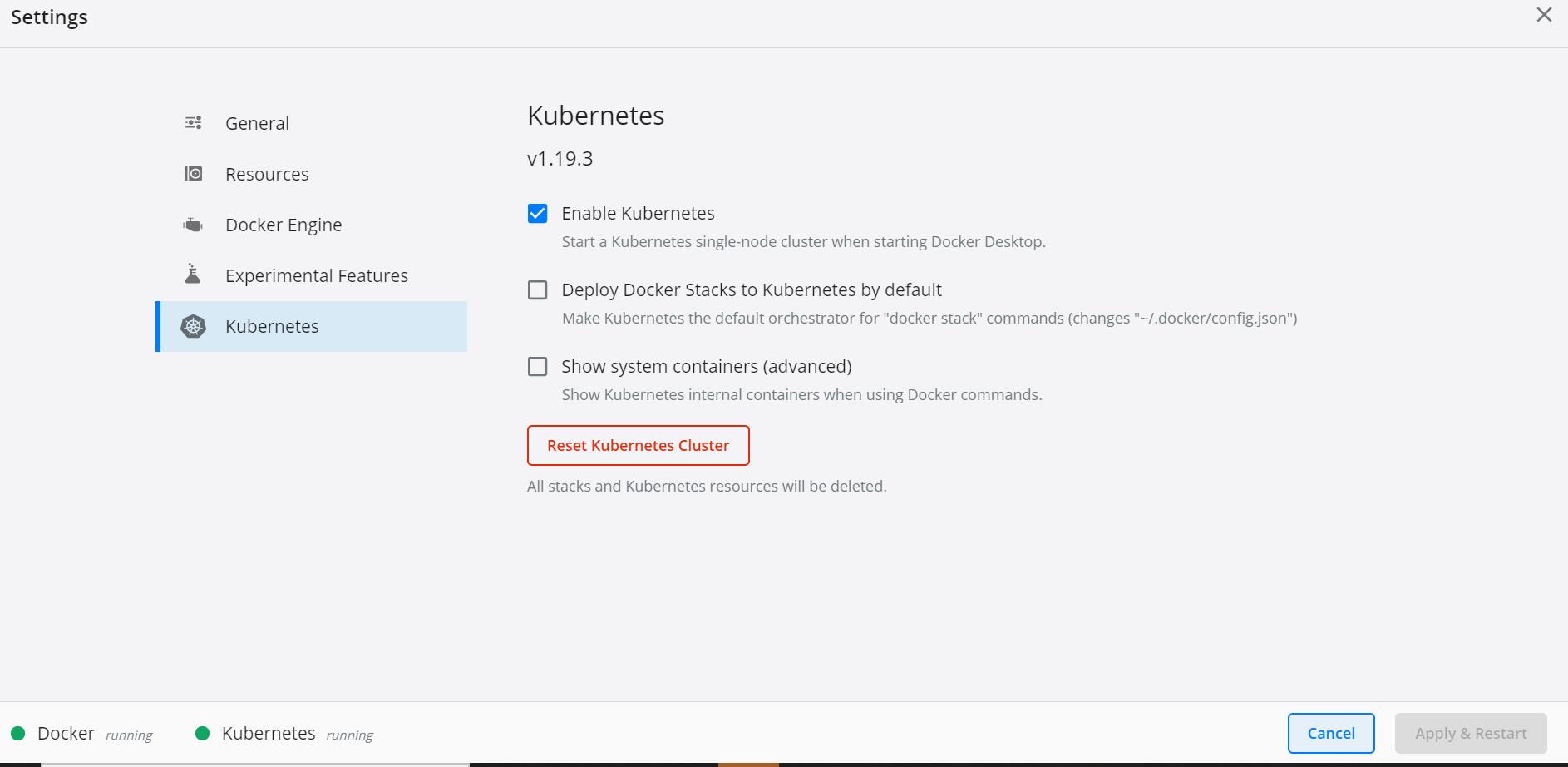Click the General sliders icon
The width and height of the screenshot is (1568, 767).
[x=193, y=123]
